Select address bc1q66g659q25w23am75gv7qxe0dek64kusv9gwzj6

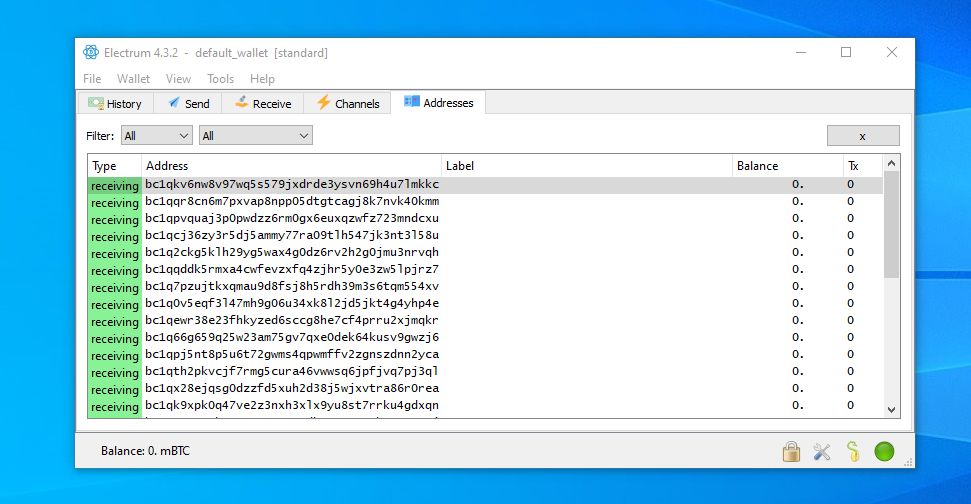[292, 338]
